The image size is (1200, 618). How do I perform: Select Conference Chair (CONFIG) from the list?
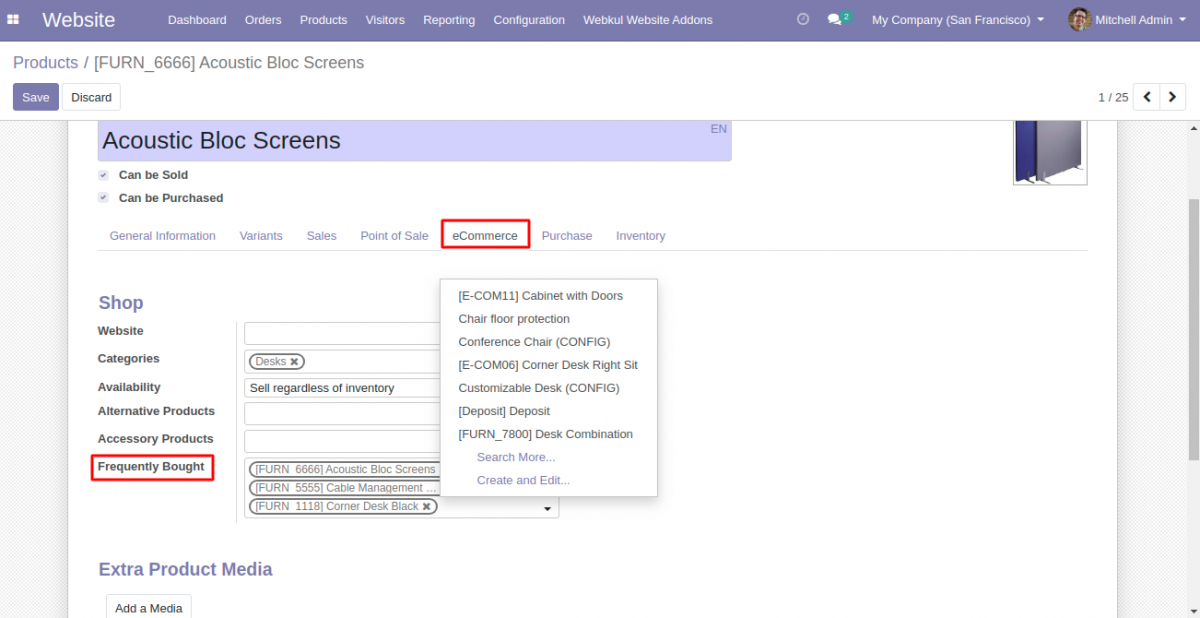534,342
